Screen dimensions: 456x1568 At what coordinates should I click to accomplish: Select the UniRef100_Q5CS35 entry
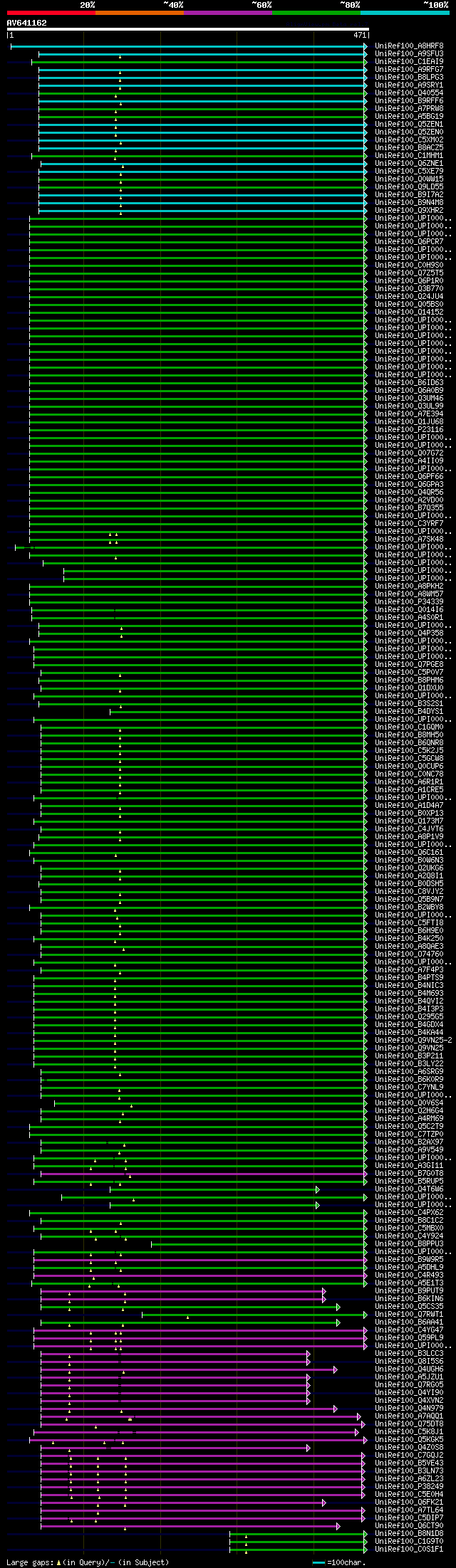[x=409, y=1307]
